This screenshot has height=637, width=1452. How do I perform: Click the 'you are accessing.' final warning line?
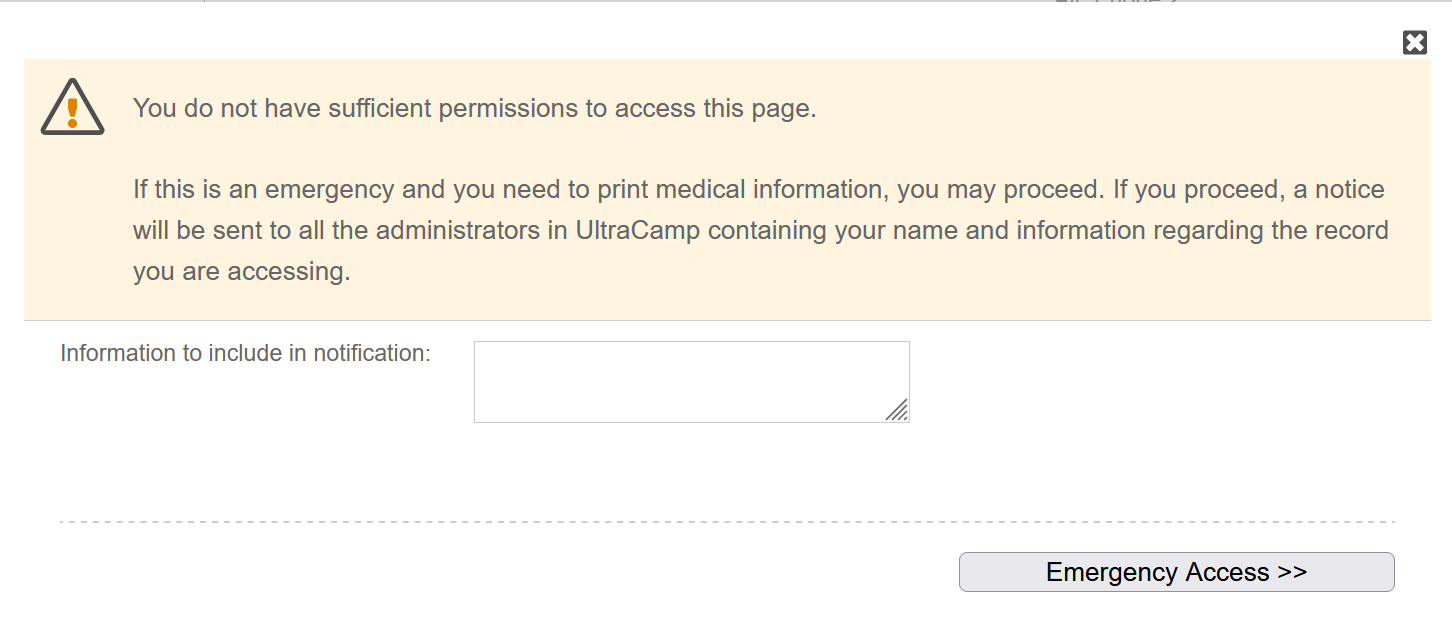click(x=242, y=272)
